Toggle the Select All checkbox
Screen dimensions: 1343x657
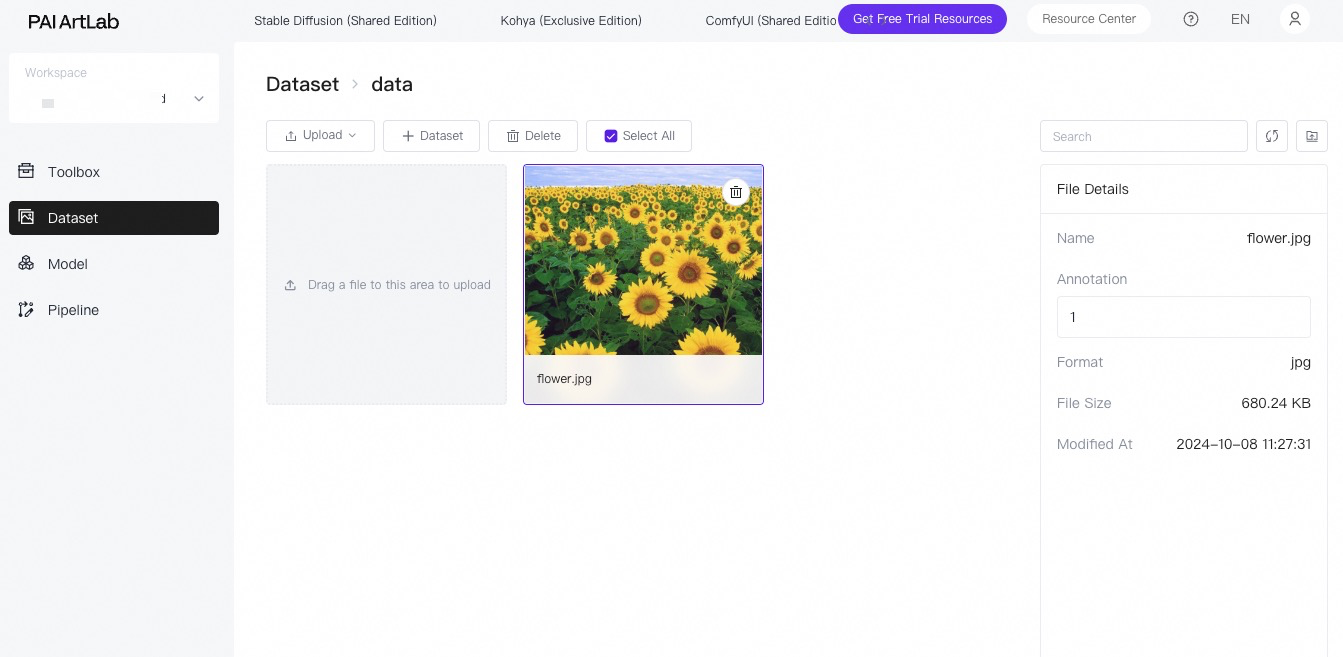click(x=611, y=136)
